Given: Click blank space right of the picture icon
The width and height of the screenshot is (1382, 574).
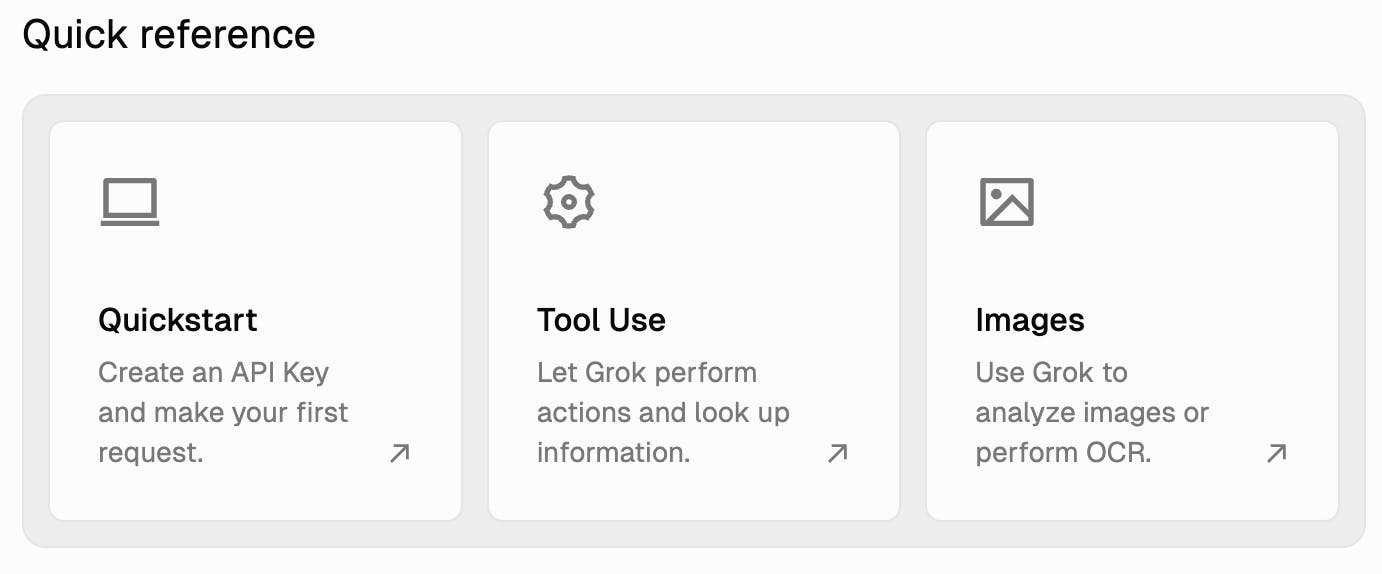Looking at the screenshot, I should point(1180,202).
